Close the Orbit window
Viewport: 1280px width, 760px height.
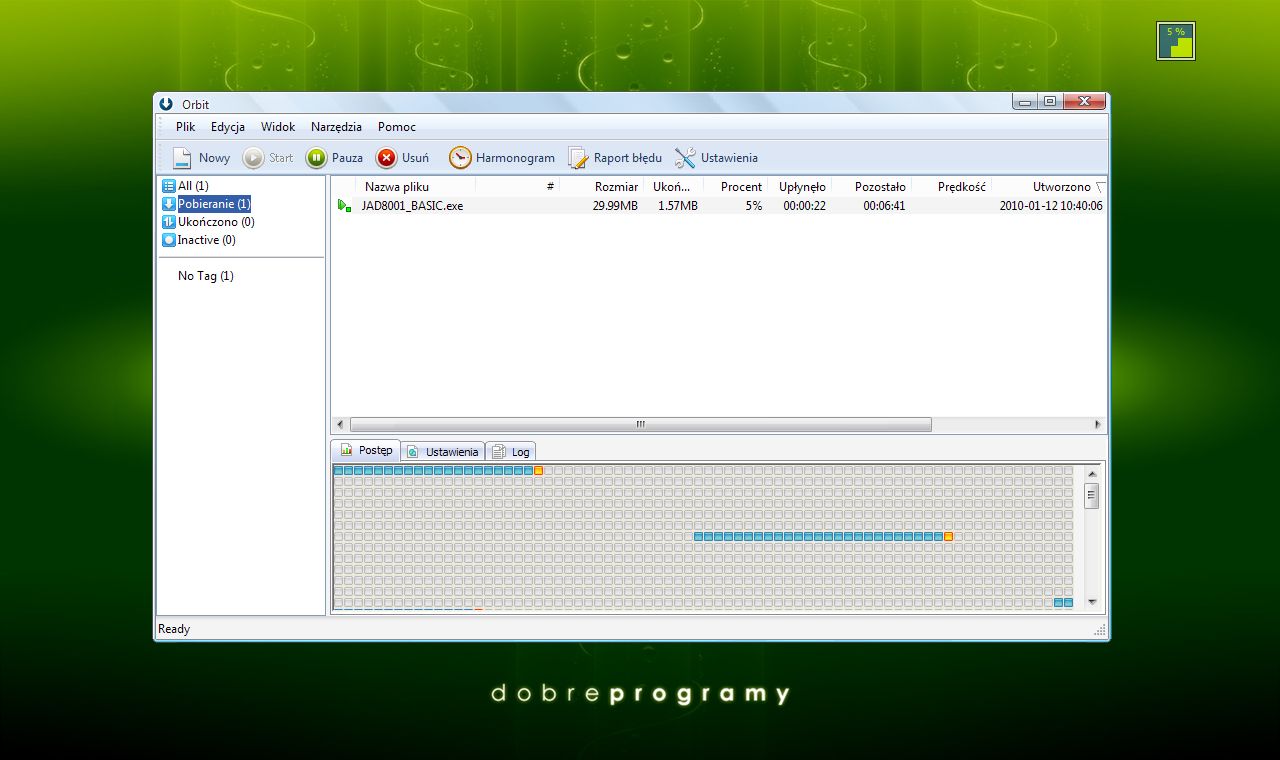(1084, 101)
